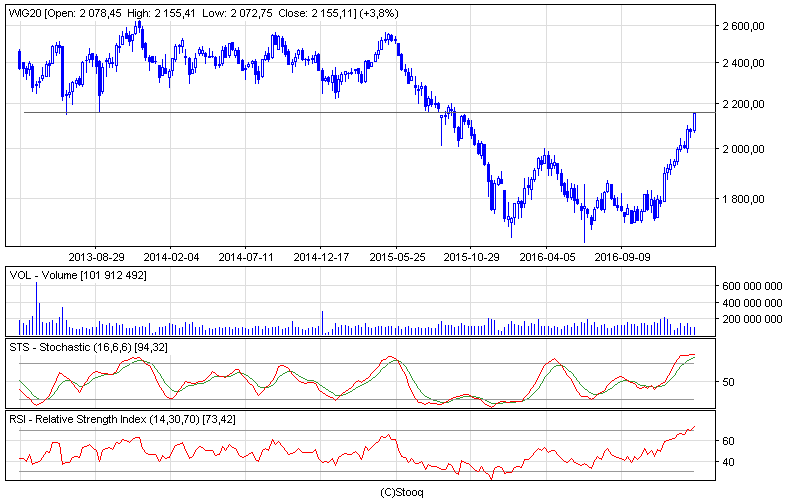Click the 2 000,00 price axis label
The width and height of the screenshot is (800, 500).
click(743, 149)
